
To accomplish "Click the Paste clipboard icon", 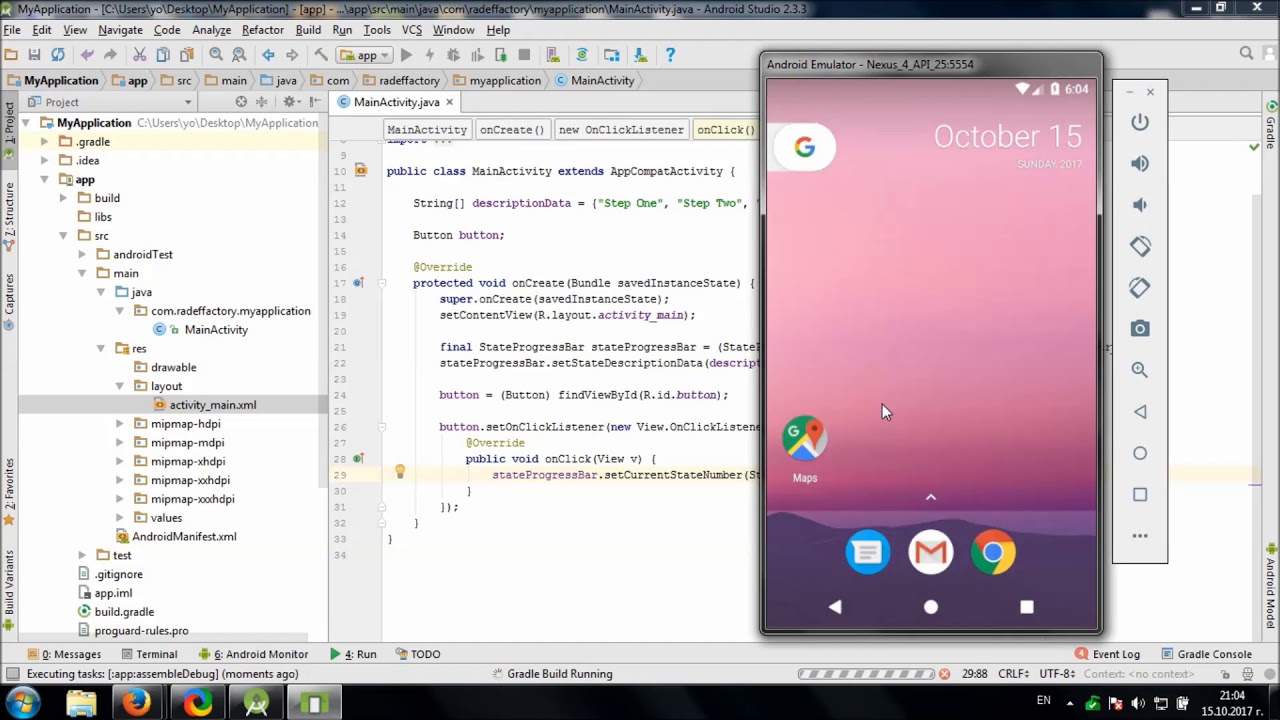I will coord(186,55).
